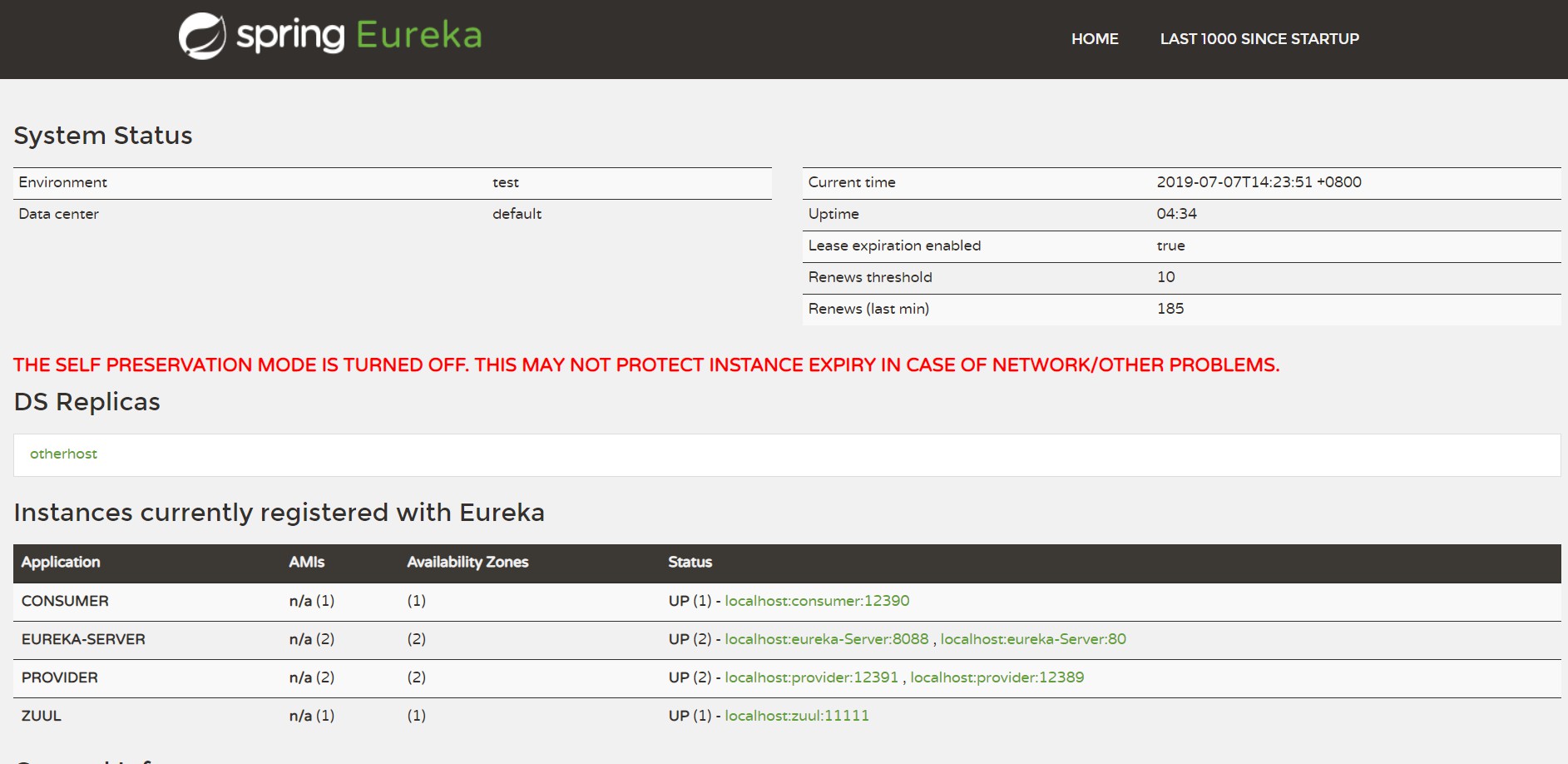Select availability zones cell of EUREKA-SERVER row

pyautogui.click(x=417, y=639)
